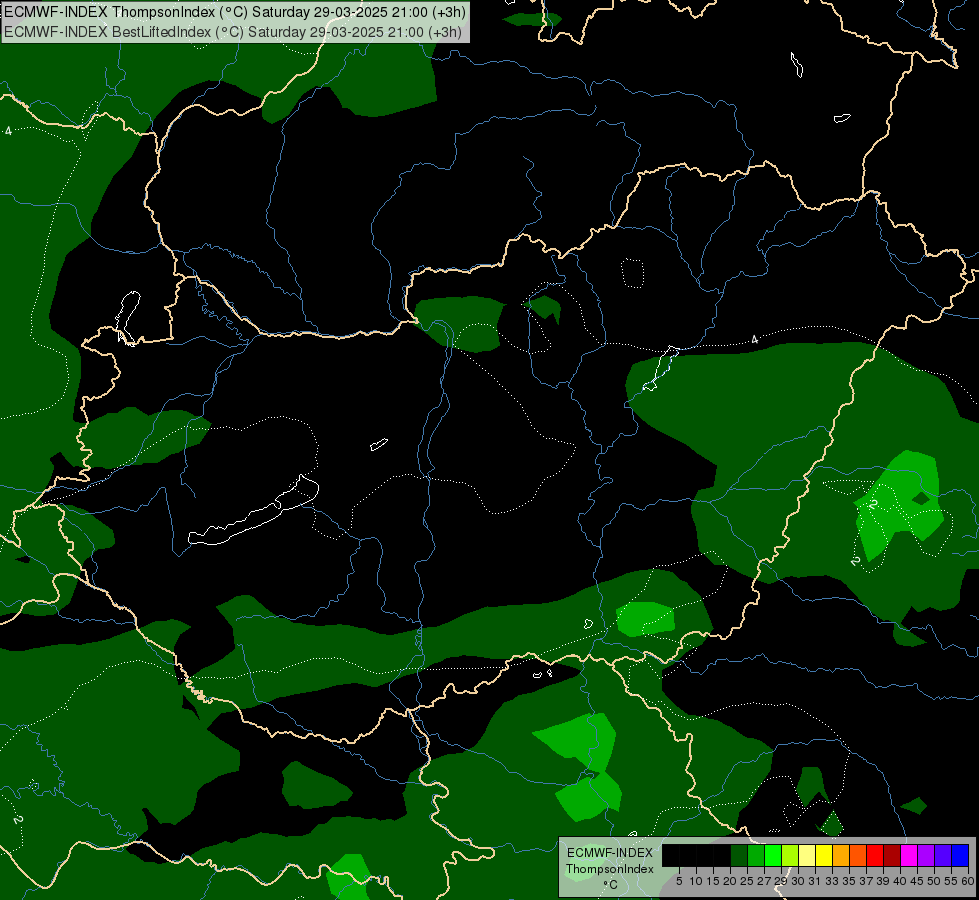979x900 pixels.
Task: Select the medium green 25-27 legend swatch
Action: click(756, 855)
